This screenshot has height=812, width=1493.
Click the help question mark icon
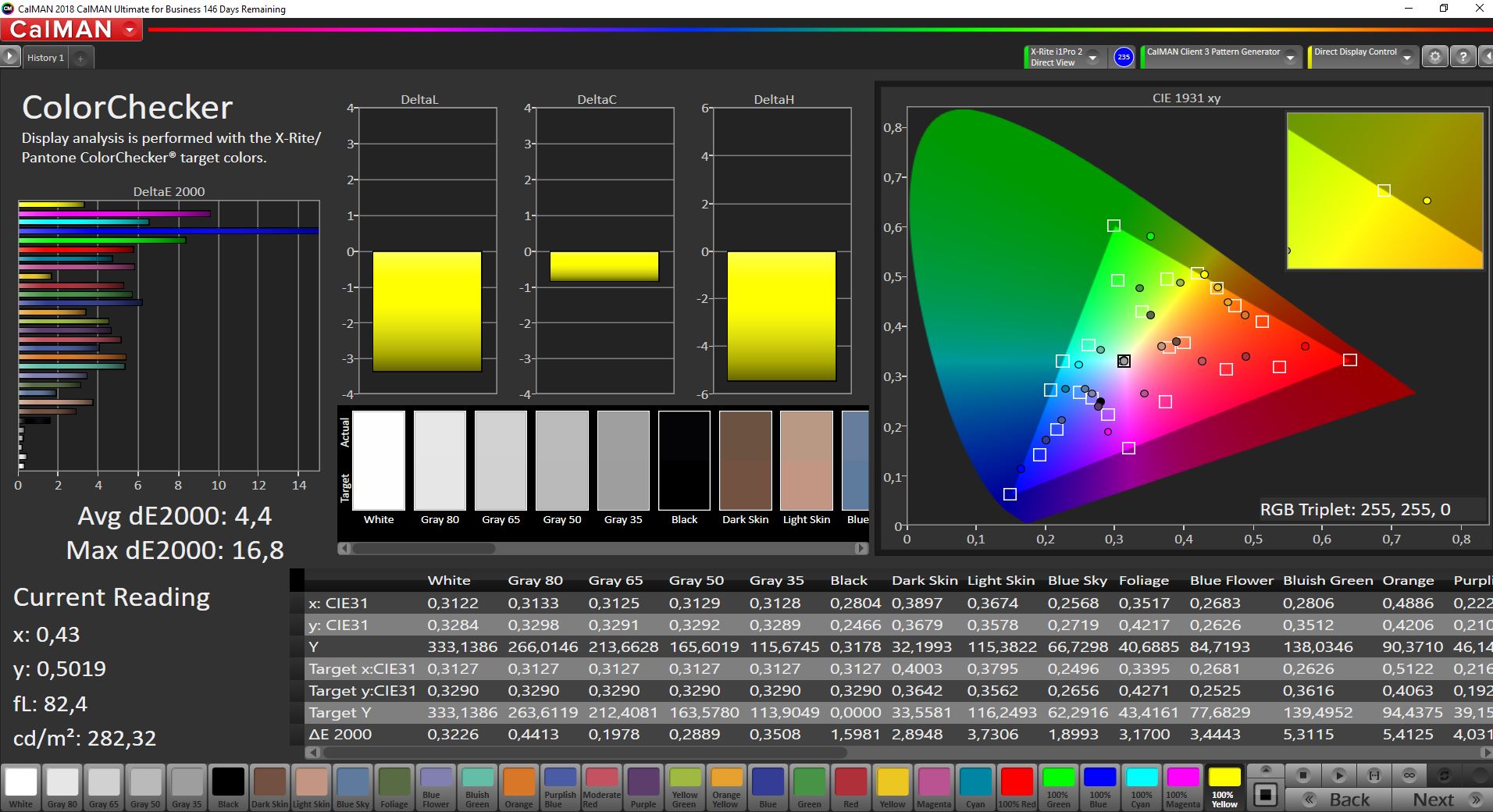click(x=1463, y=57)
